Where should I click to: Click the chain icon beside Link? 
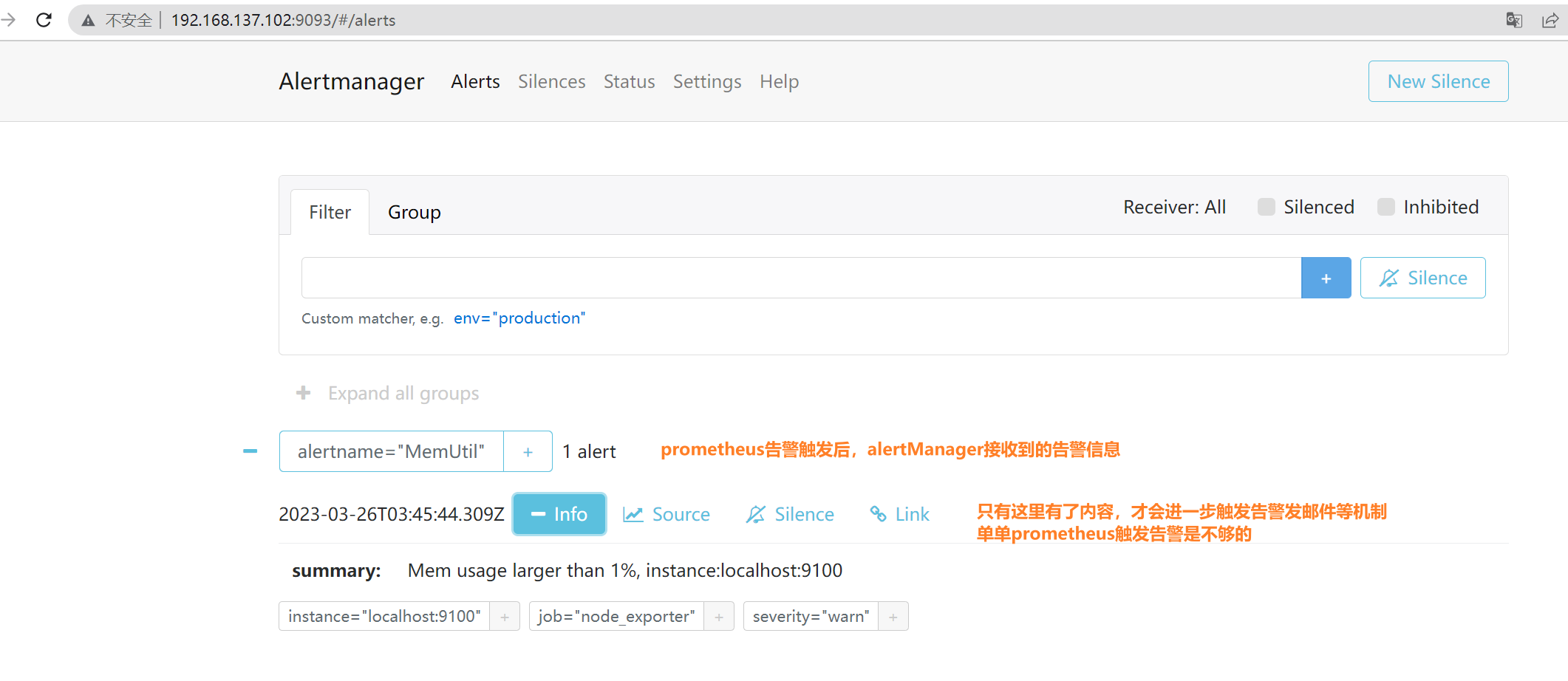tap(878, 513)
